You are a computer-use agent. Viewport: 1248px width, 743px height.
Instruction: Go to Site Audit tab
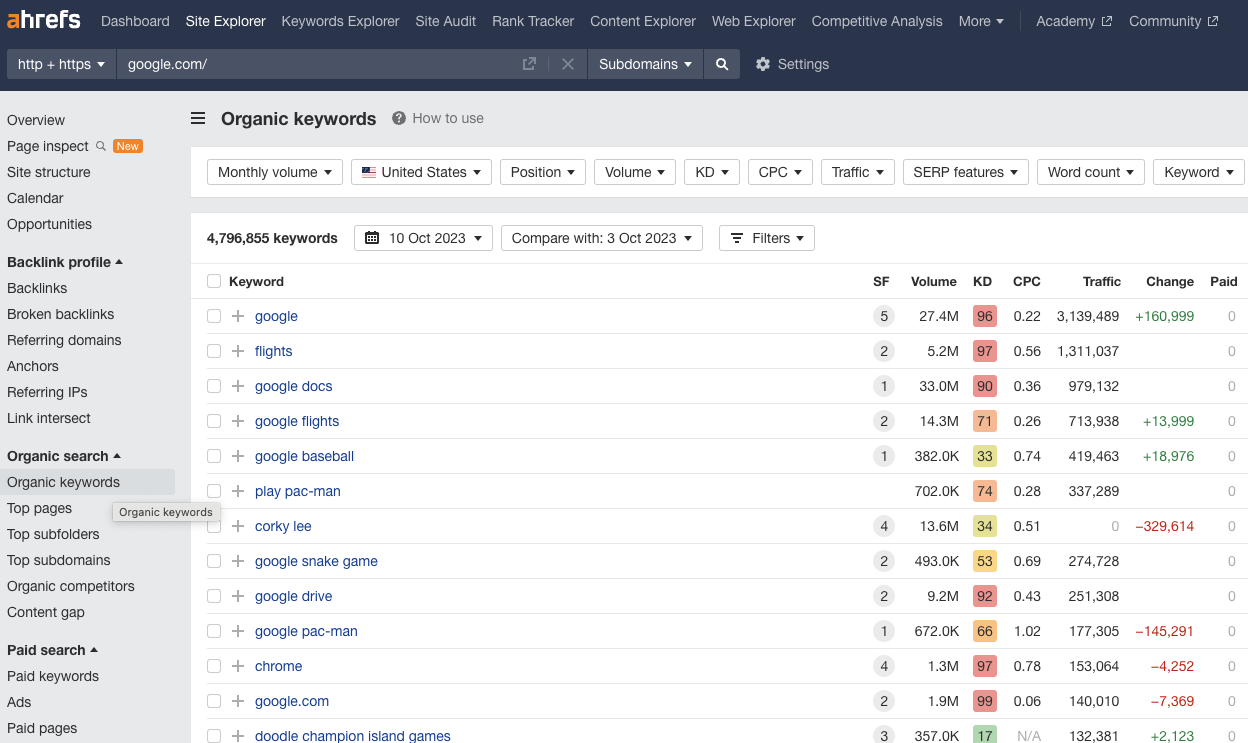446,21
